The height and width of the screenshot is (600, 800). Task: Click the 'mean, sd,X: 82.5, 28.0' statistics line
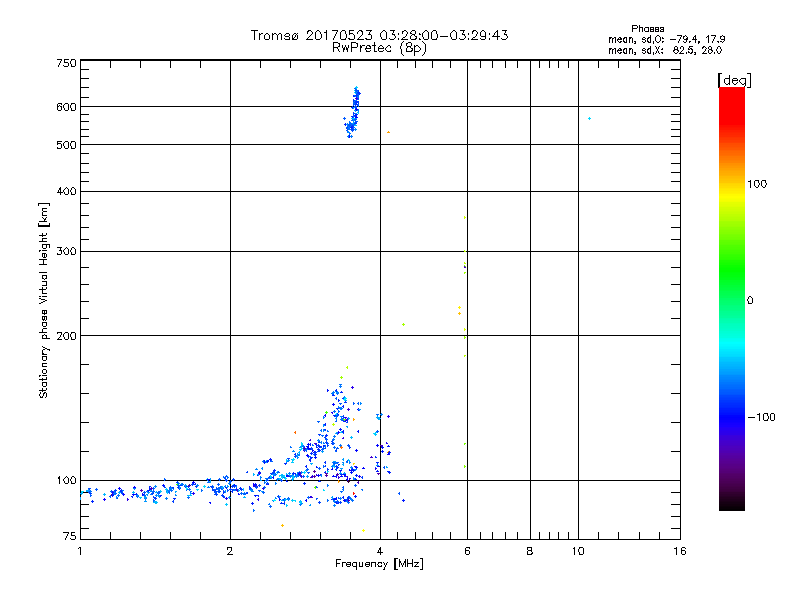pyautogui.click(x=665, y=50)
